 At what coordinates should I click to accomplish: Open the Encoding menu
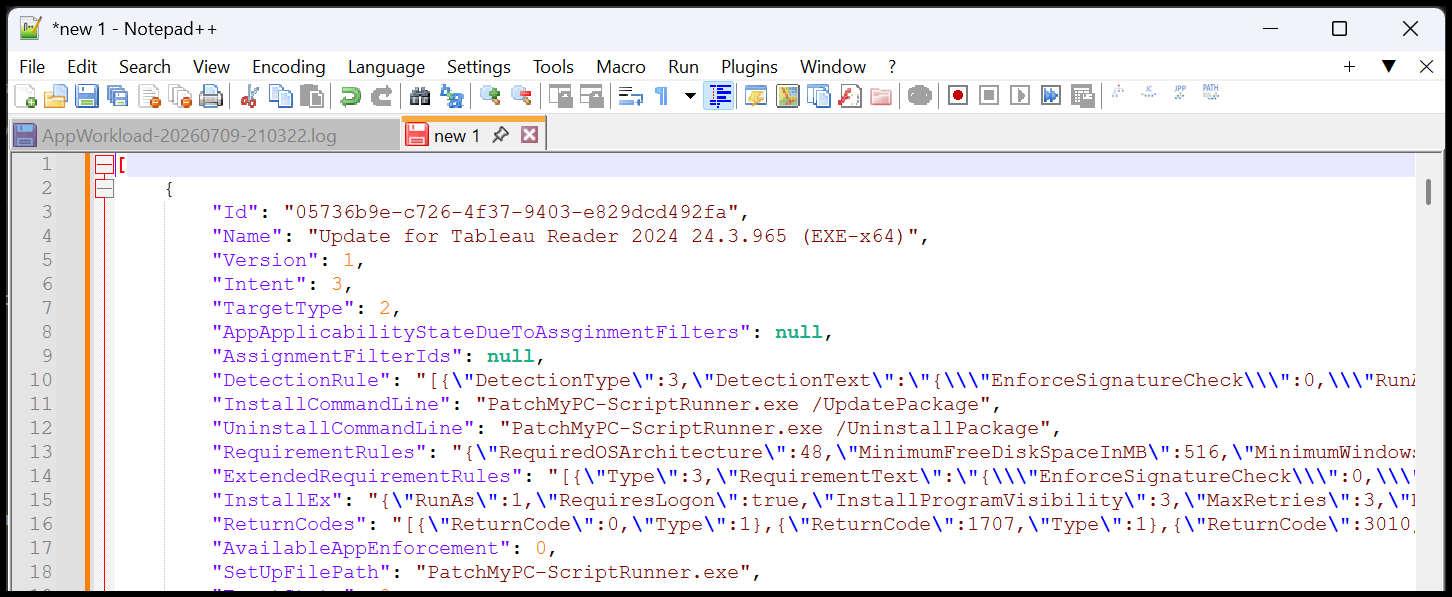click(289, 67)
